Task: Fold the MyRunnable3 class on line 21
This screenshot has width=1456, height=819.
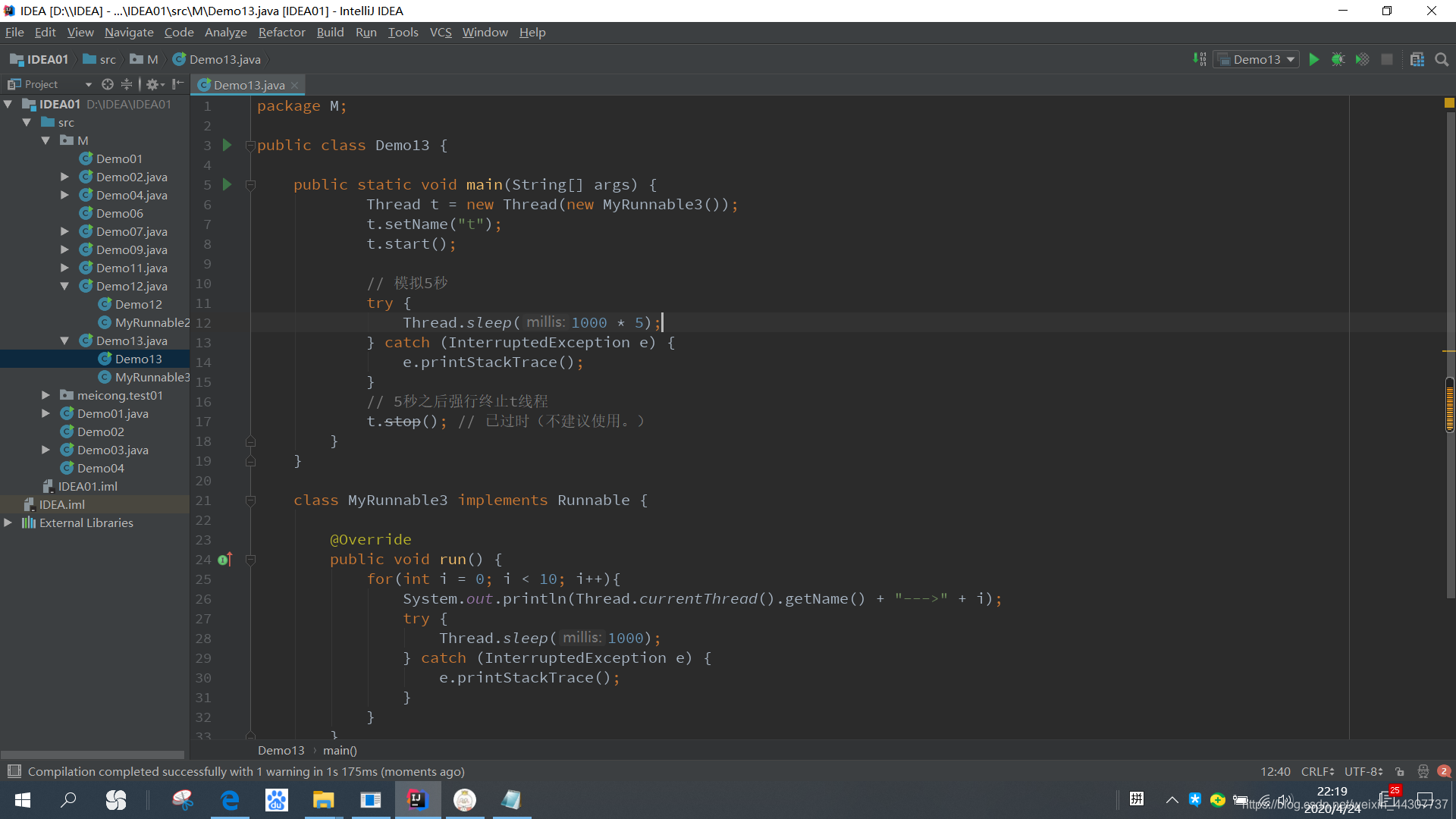Action: tap(250, 500)
